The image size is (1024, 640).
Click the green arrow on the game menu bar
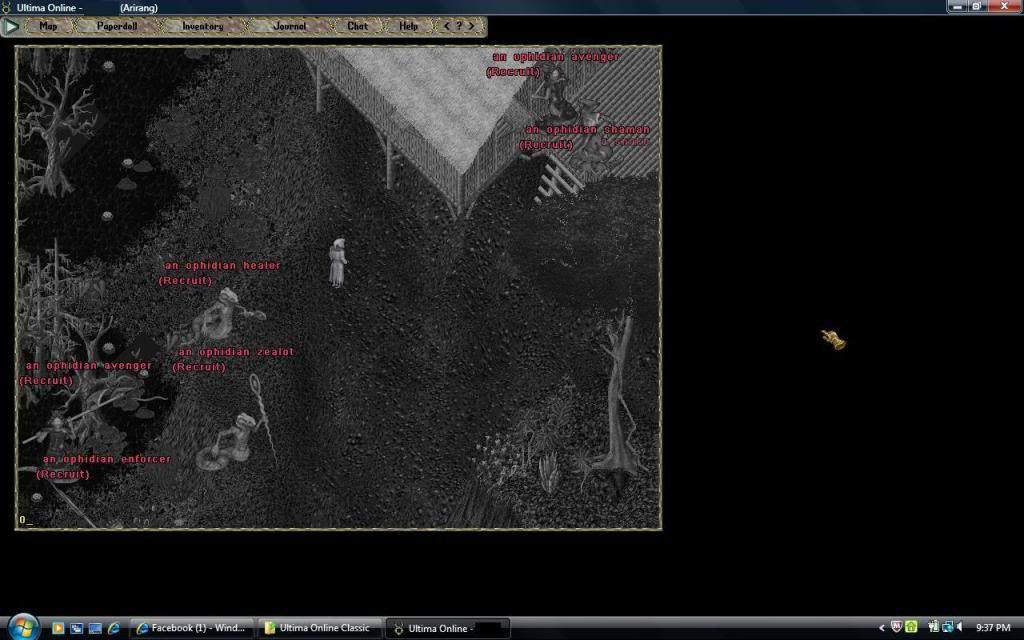11,27
